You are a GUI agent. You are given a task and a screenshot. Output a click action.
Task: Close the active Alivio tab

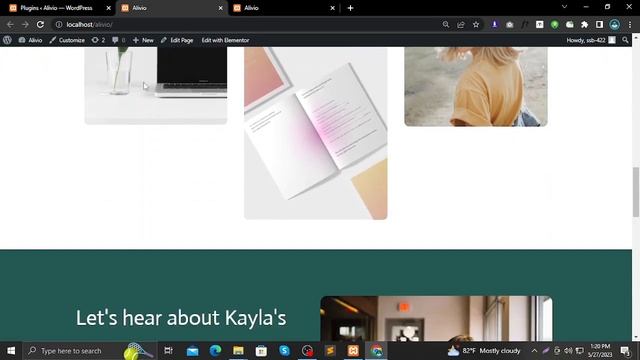tap(220, 8)
